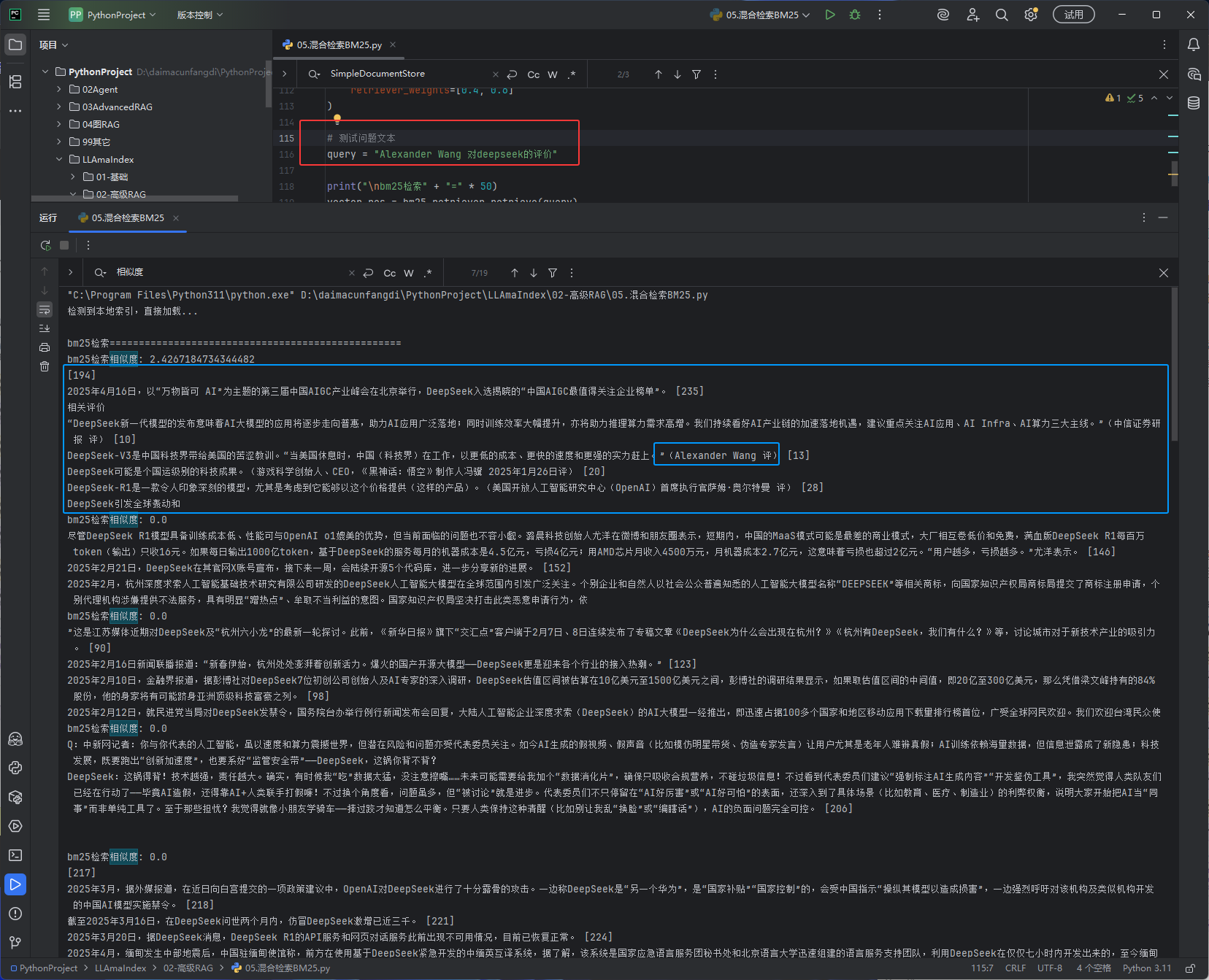The image size is (1209, 980).
Task: Click UTF-8 encoding in status bar
Action: tap(1050, 968)
